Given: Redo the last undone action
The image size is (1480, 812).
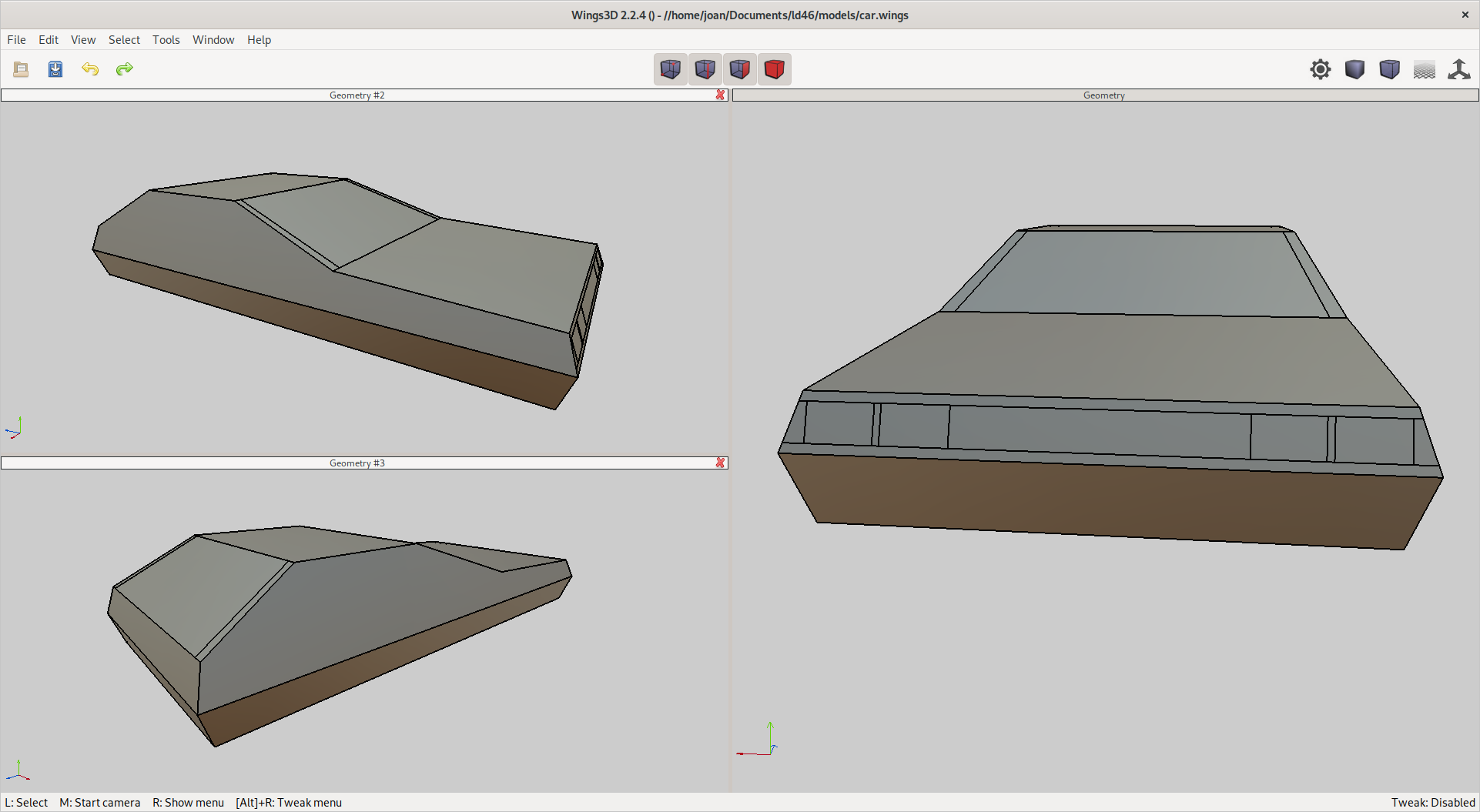Looking at the screenshot, I should [125, 69].
